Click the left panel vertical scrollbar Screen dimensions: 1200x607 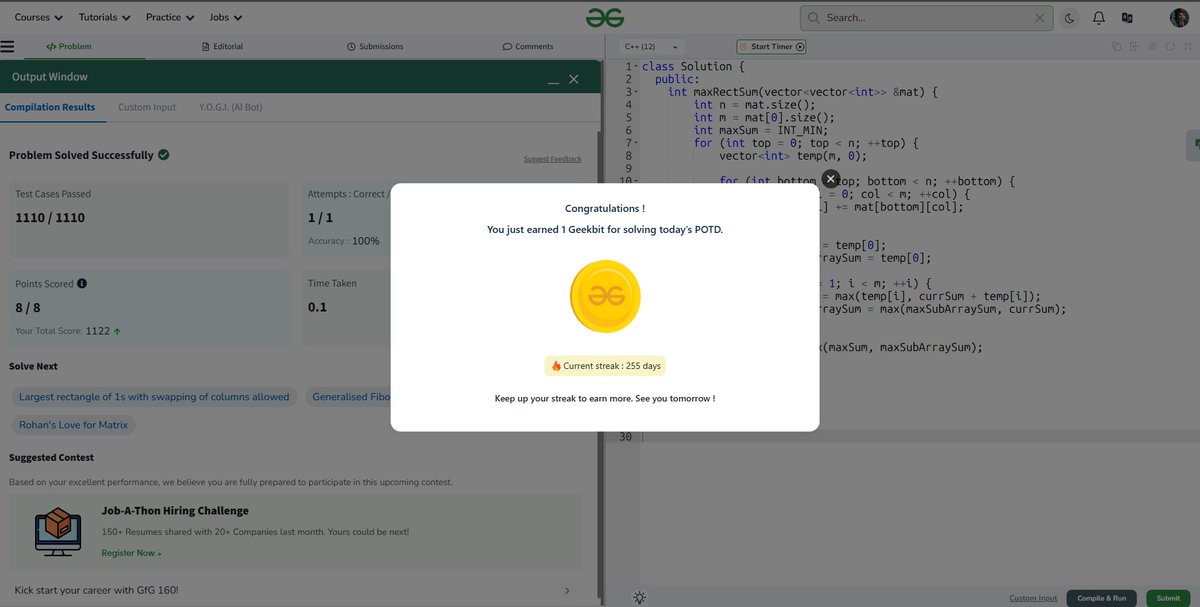600,365
